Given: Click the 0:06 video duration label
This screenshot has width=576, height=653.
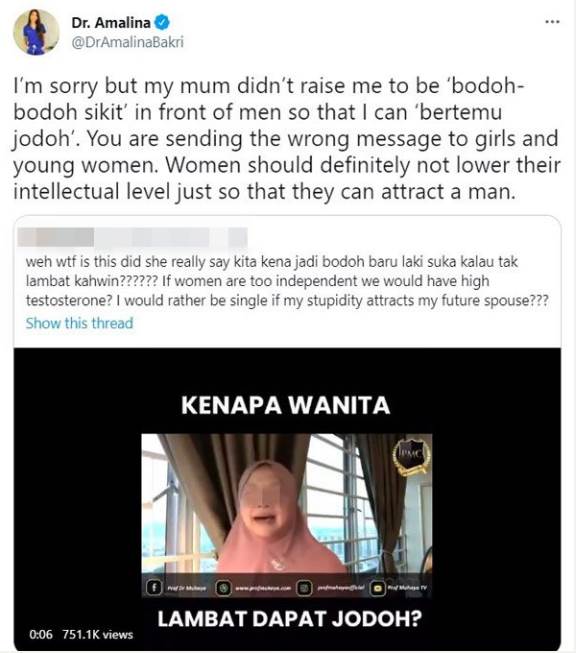Looking at the screenshot, I should [x=41, y=635].
